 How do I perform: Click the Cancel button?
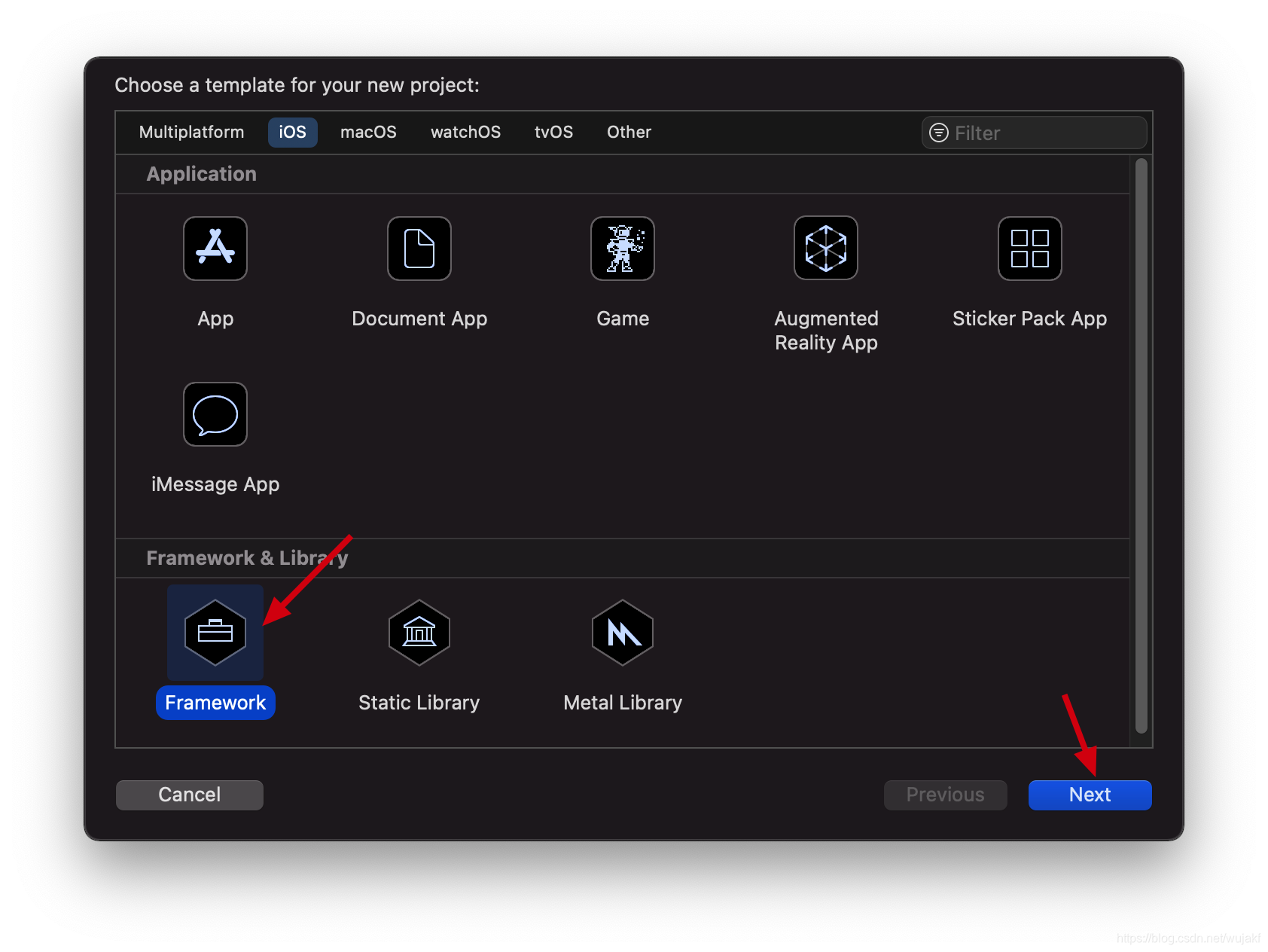coord(190,795)
